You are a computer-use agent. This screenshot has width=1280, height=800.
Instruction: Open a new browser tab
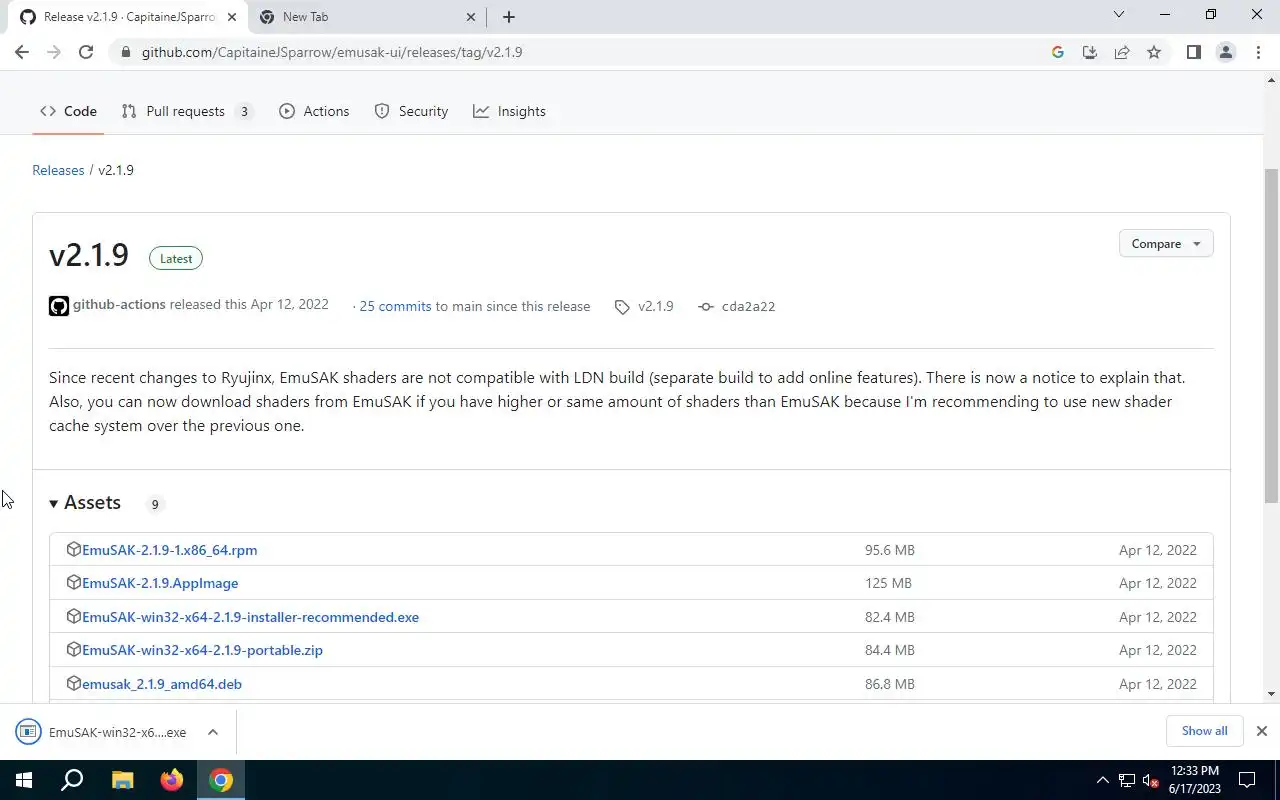pos(509,17)
